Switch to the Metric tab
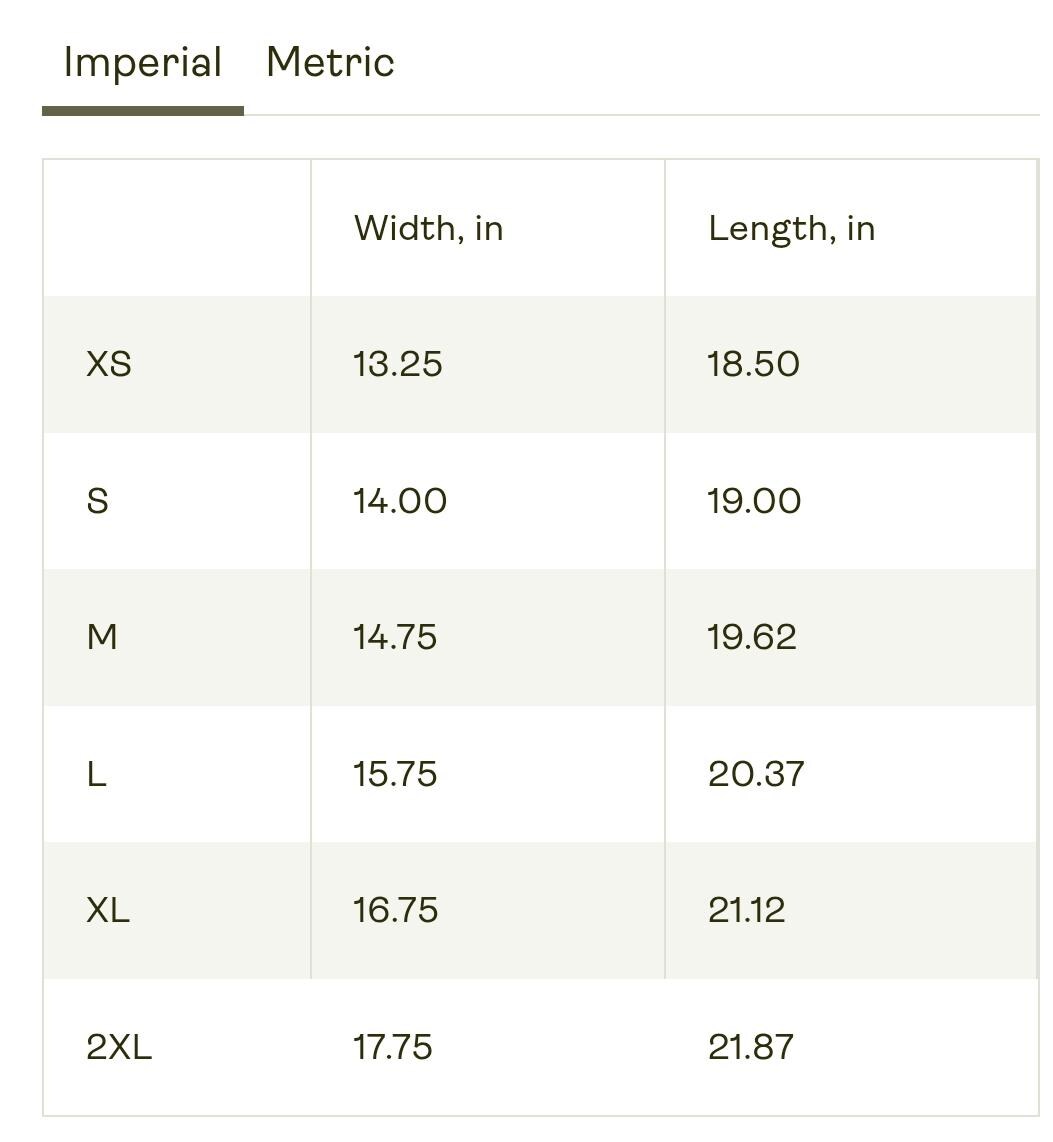 click(330, 62)
